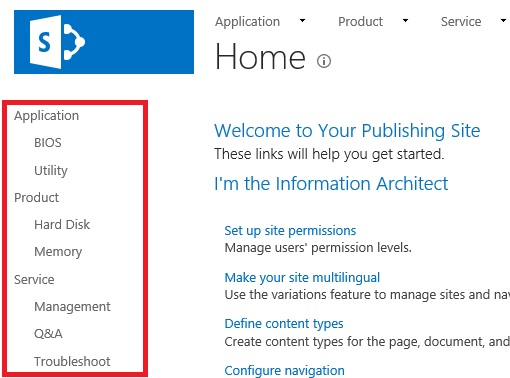Expand the Application top menu dropdown arrow
The height and width of the screenshot is (378, 510).
pos(302,21)
